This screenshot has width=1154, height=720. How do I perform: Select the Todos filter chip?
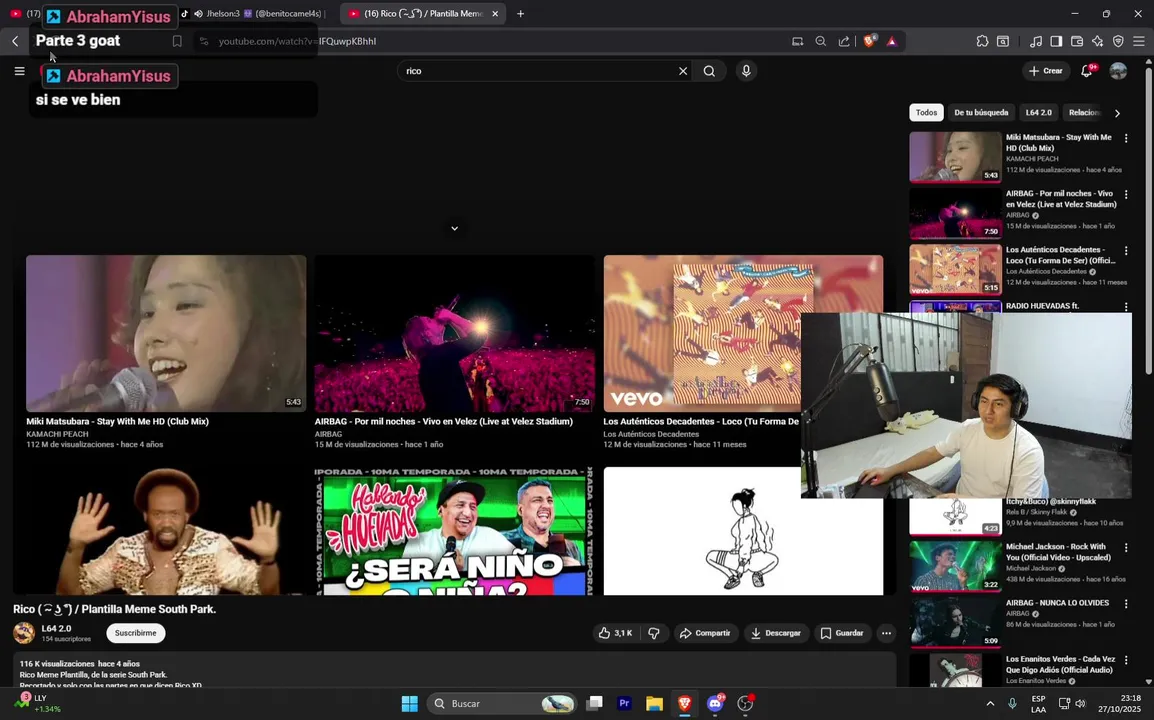tap(926, 113)
